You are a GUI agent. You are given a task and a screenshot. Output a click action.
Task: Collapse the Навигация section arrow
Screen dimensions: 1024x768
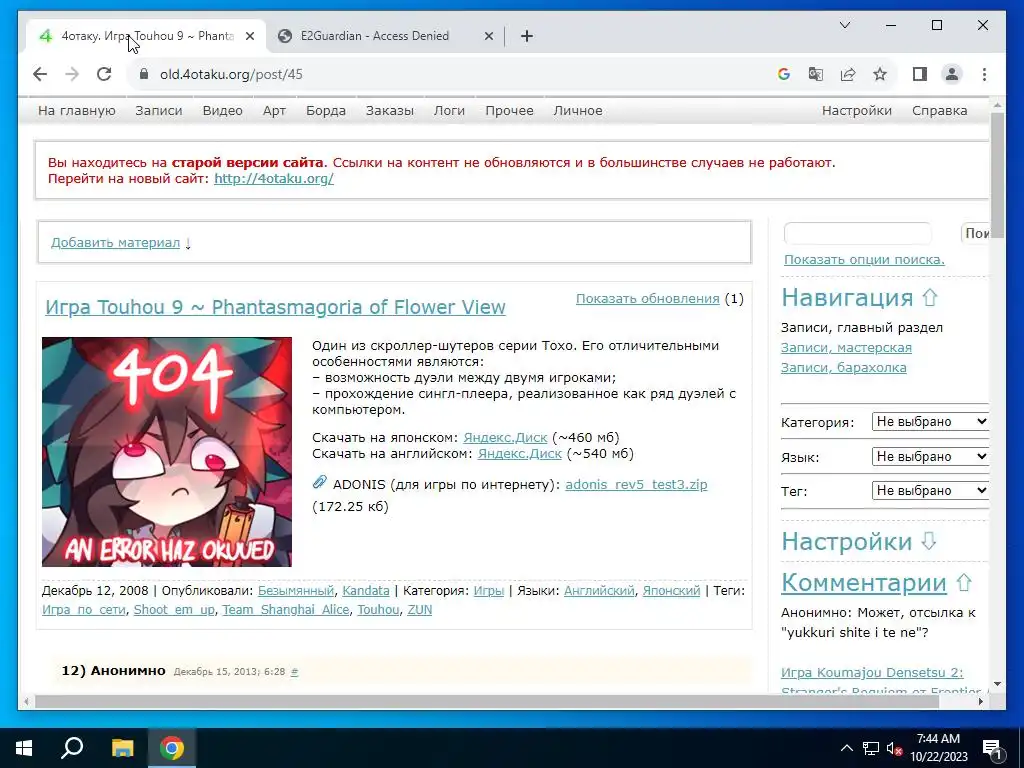[930, 298]
